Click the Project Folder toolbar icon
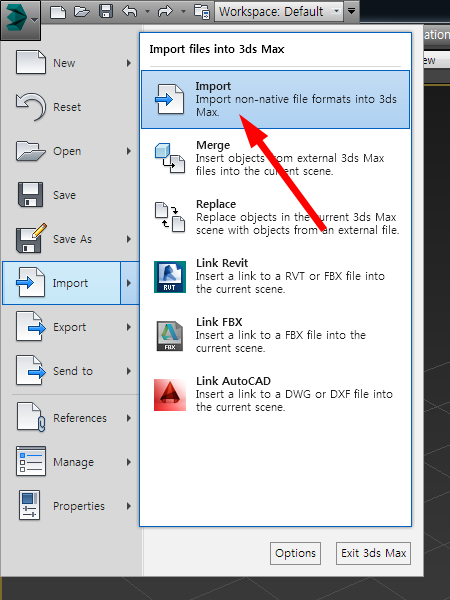The height and width of the screenshot is (600, 450). [x=202, y=11]
